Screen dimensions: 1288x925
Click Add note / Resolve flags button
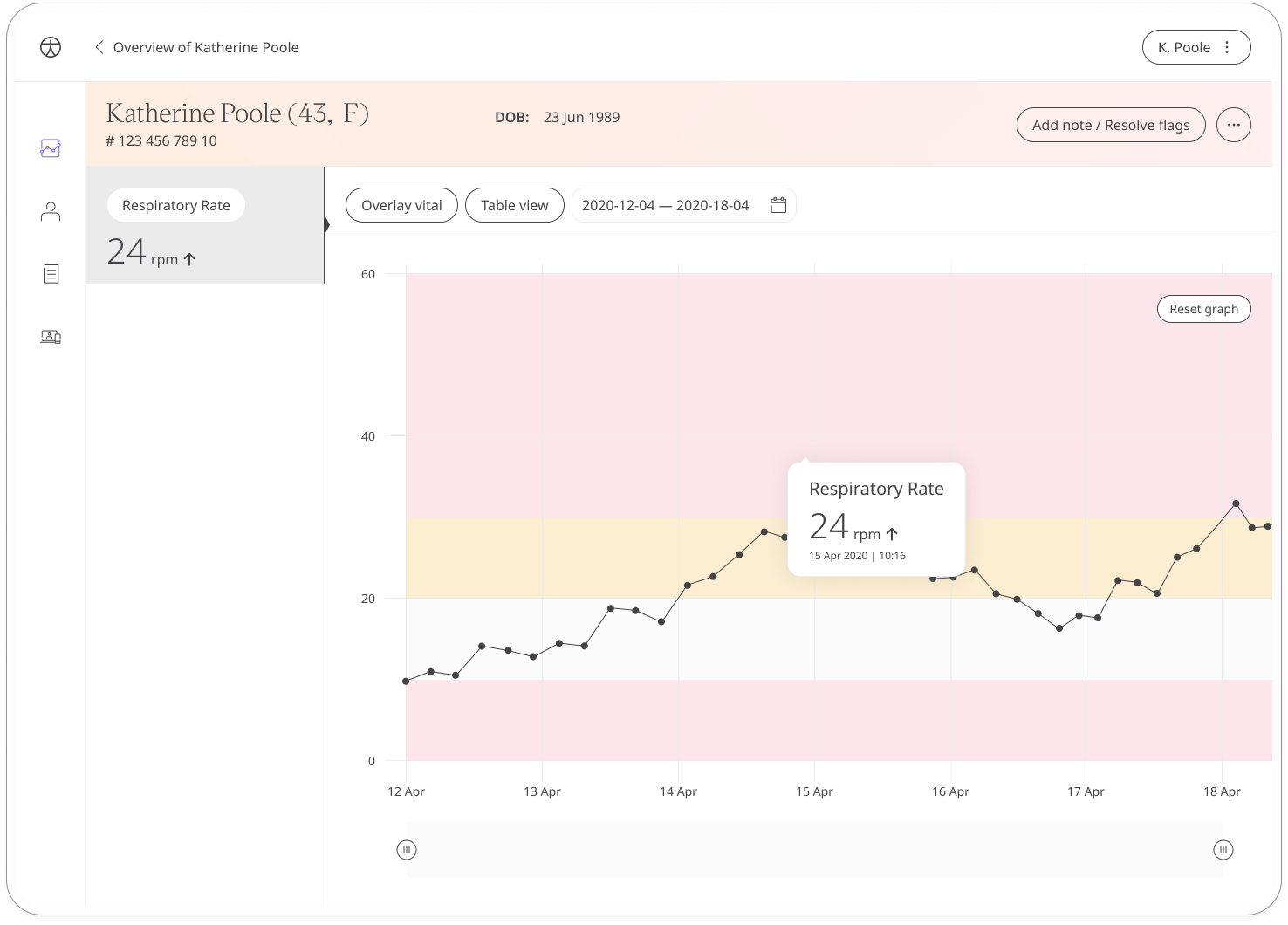point(1111,125)
